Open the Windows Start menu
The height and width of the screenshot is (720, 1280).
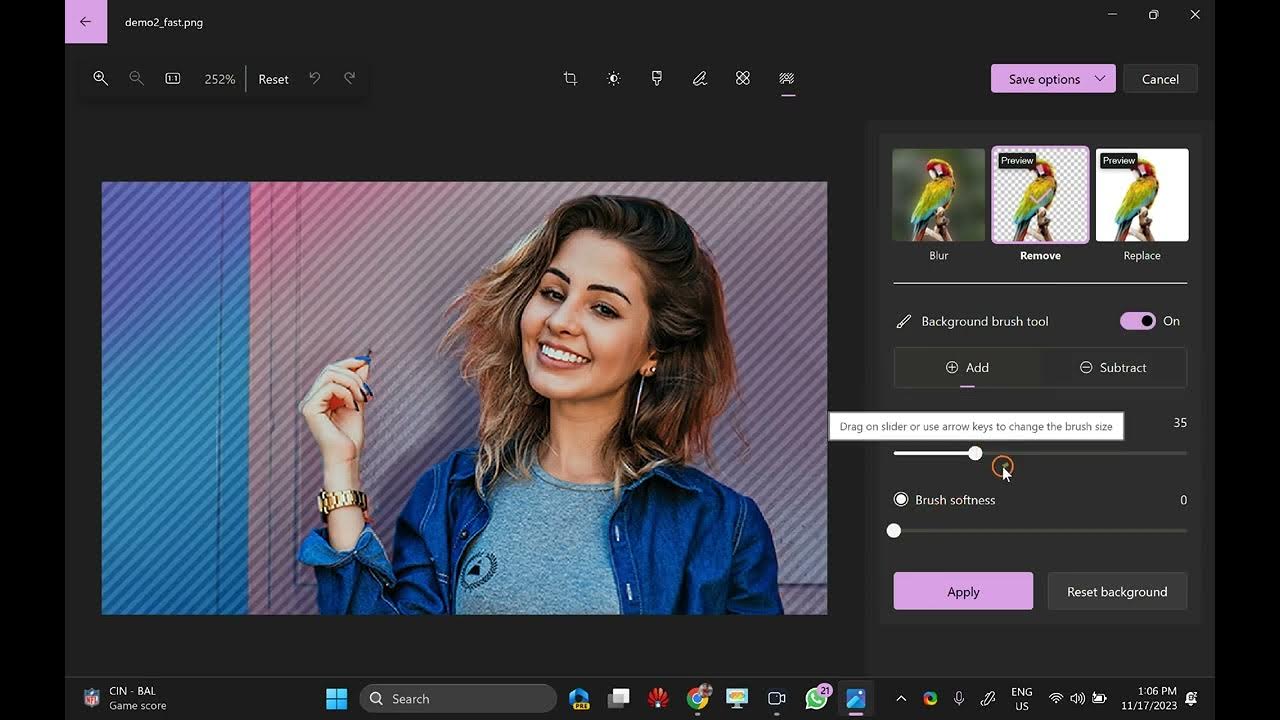336,699
